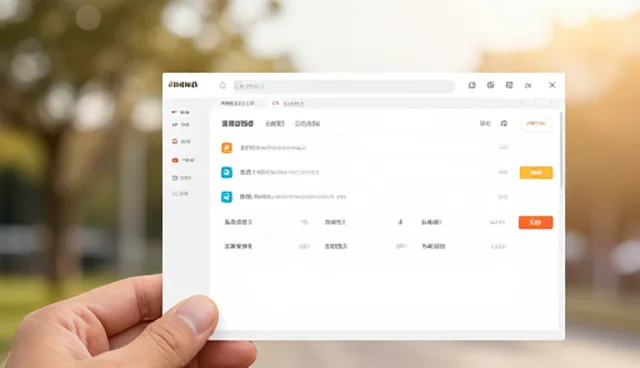The image size is (640, 368).
Task: Click the magnifier search icon in the header
Action: 223,86
